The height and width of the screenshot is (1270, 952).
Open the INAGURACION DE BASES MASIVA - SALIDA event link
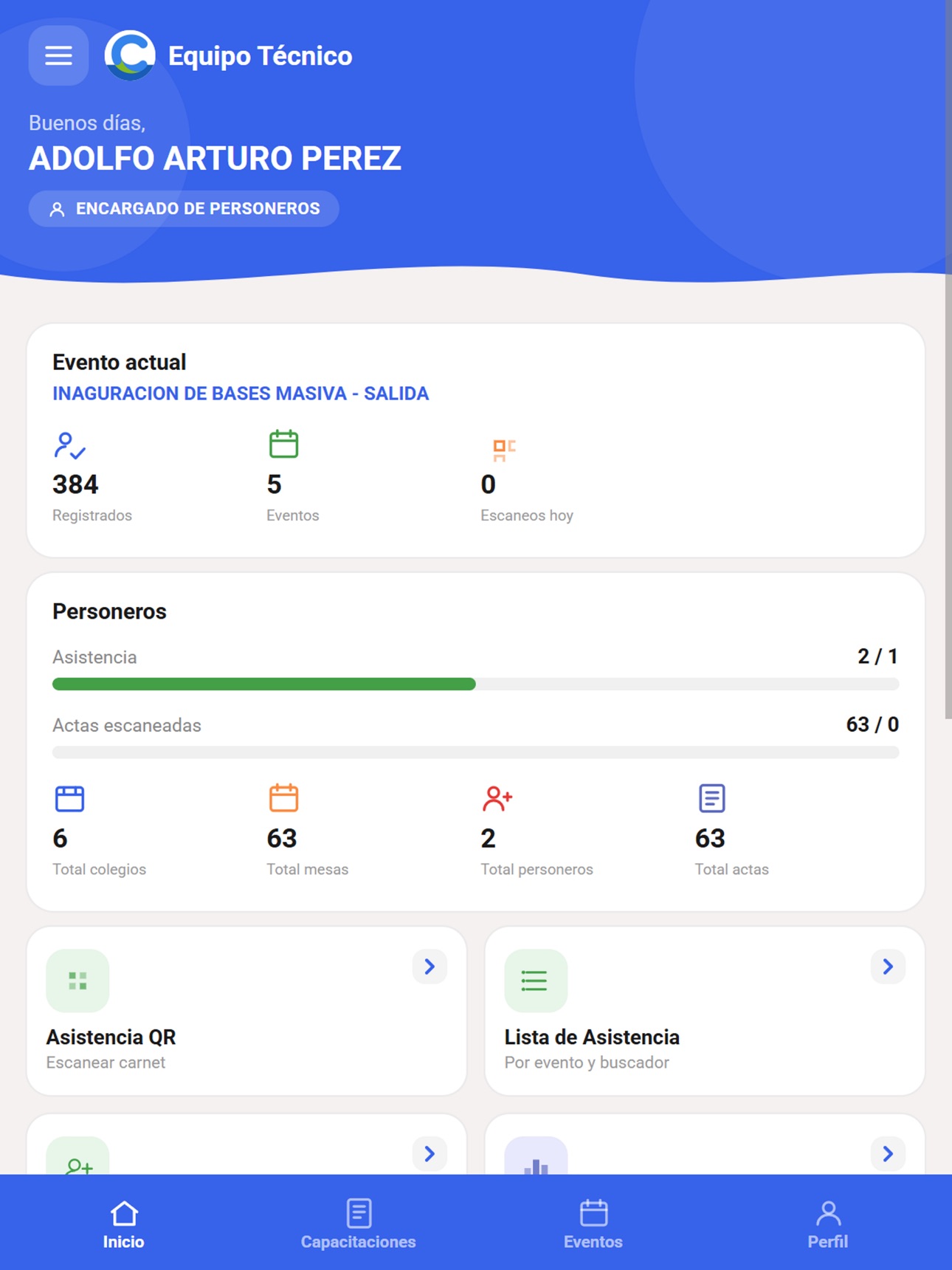click(241, 394)
